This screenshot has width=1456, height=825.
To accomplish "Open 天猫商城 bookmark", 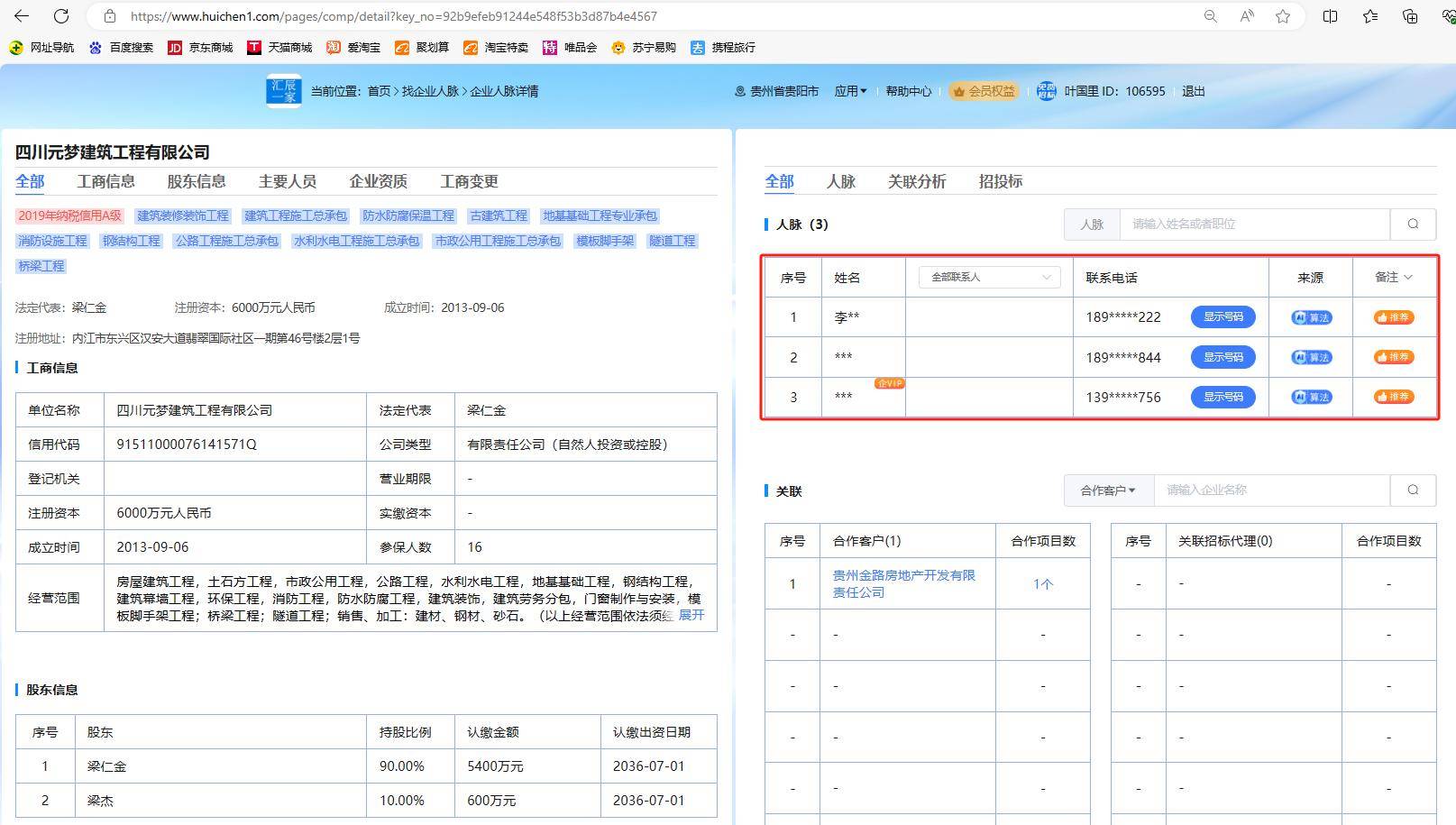I will 279,48.
